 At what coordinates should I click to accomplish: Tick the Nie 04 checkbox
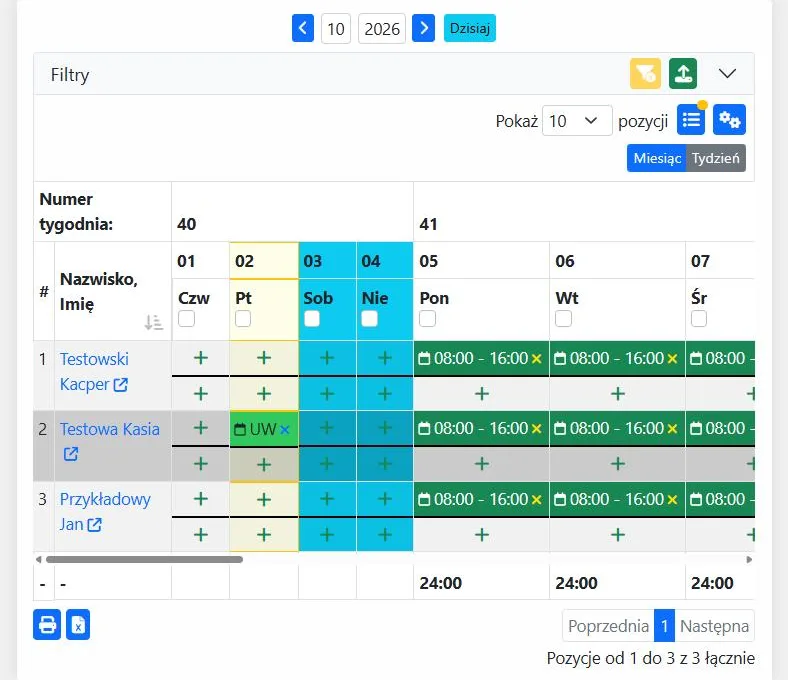point(369,319)
